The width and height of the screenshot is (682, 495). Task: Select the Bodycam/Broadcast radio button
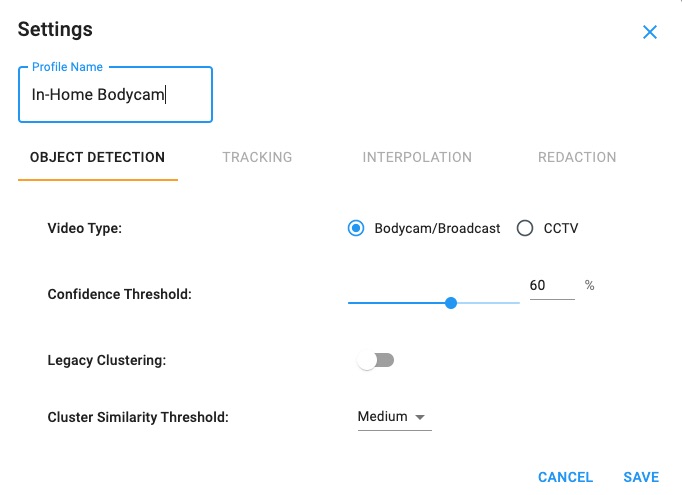click(x=356, y=228)
